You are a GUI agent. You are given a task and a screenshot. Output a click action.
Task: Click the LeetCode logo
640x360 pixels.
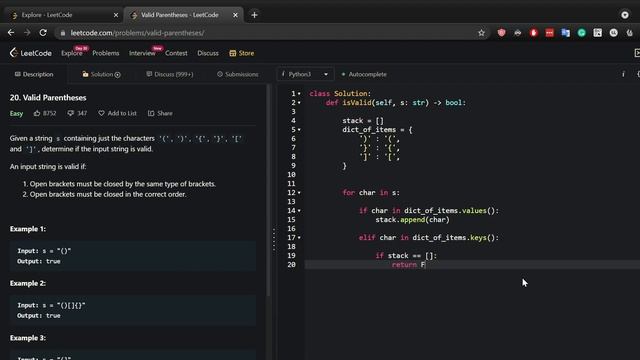31,53
